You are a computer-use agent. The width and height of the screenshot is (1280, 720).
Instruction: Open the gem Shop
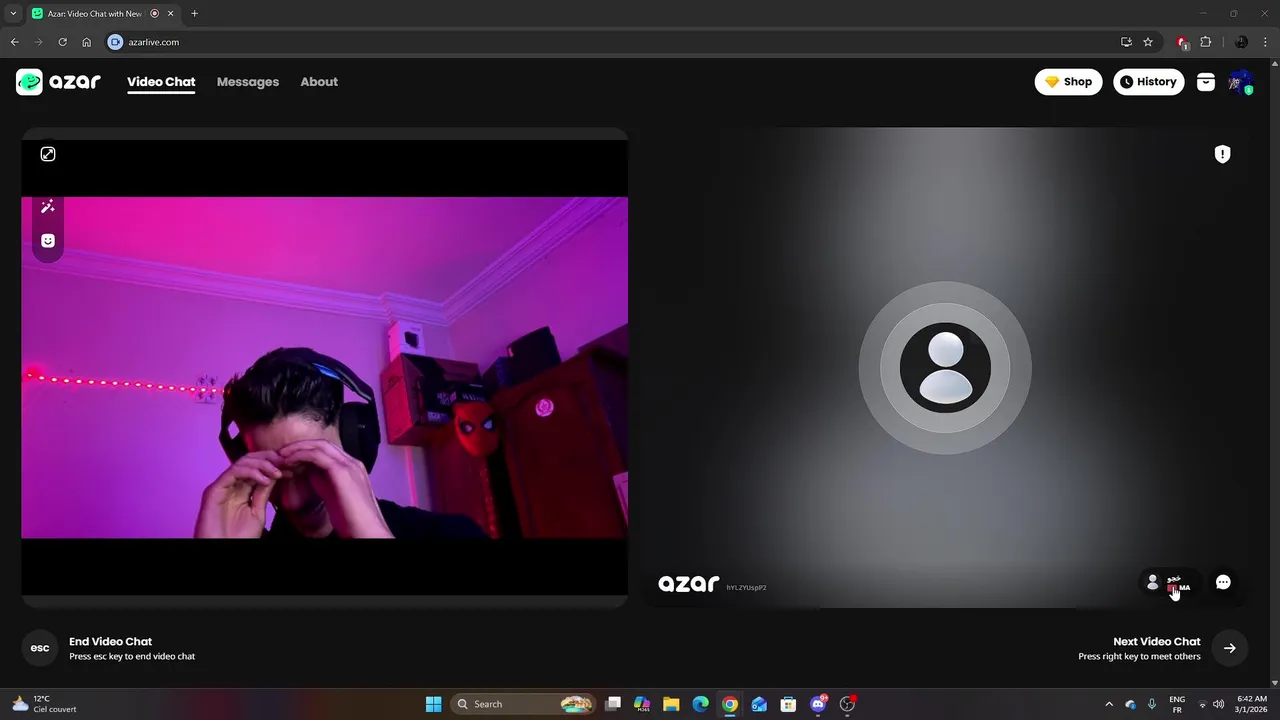[x=1068, y=82]
